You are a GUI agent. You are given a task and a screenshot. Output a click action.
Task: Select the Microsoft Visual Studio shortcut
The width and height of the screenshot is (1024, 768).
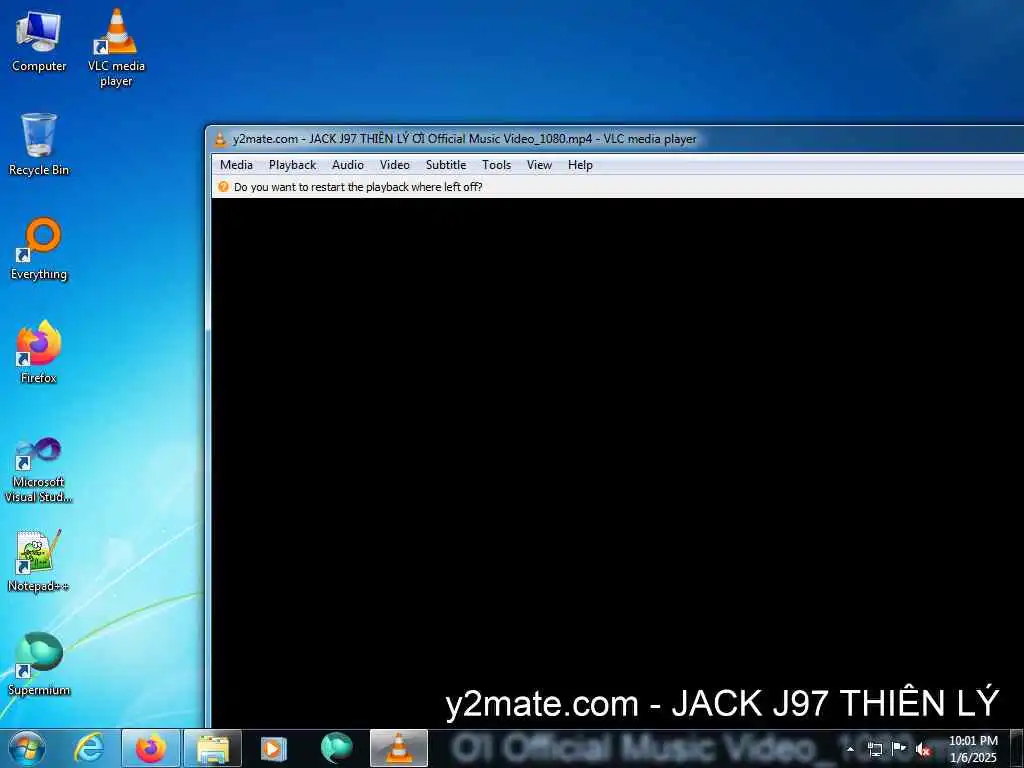pos(39,470)
